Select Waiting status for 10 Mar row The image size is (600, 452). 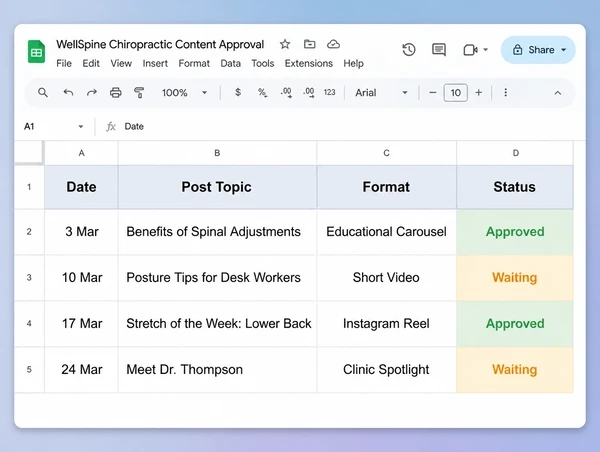(515, 278)
